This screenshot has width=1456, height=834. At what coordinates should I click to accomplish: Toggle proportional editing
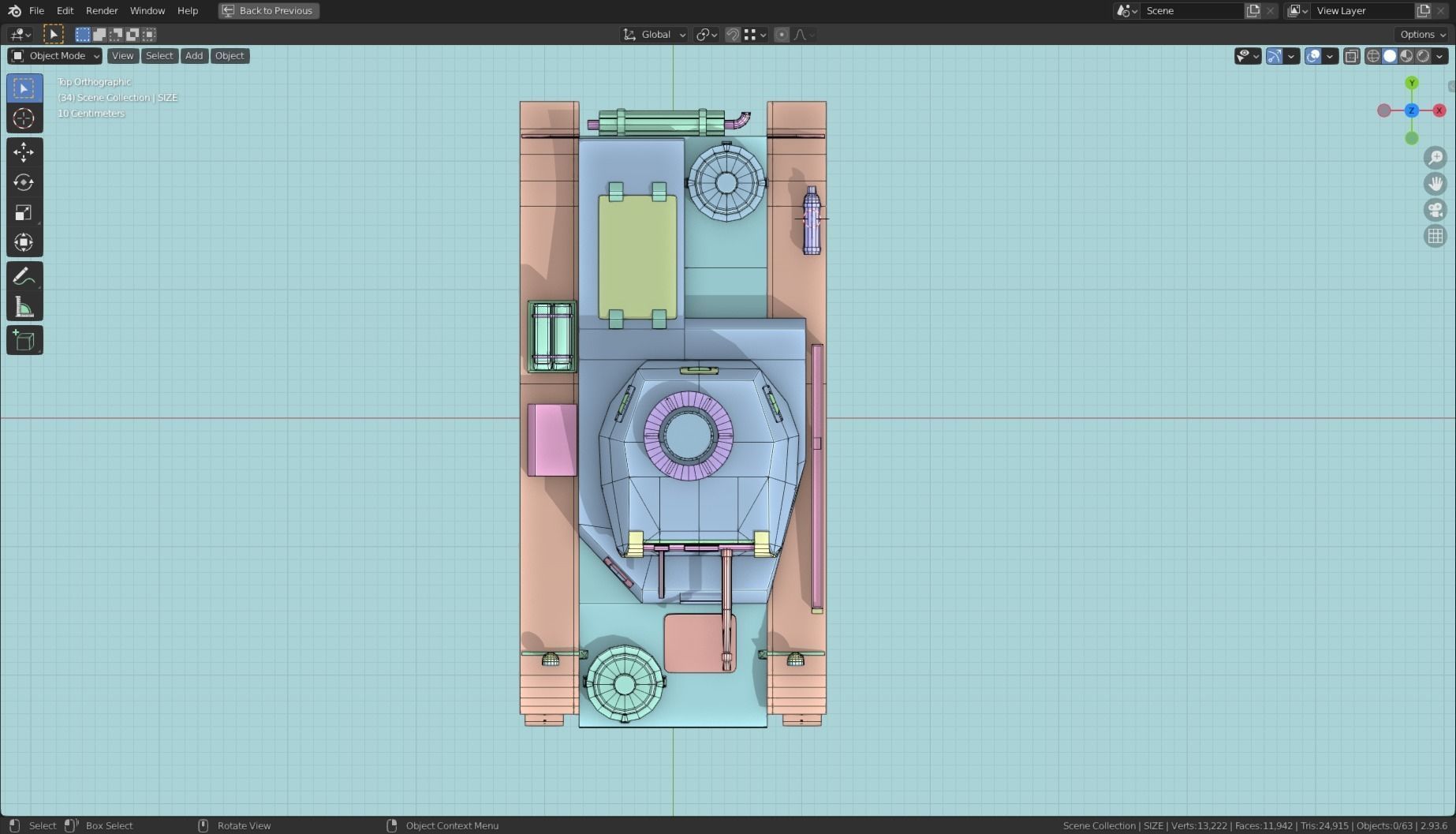tap(782, 34)
